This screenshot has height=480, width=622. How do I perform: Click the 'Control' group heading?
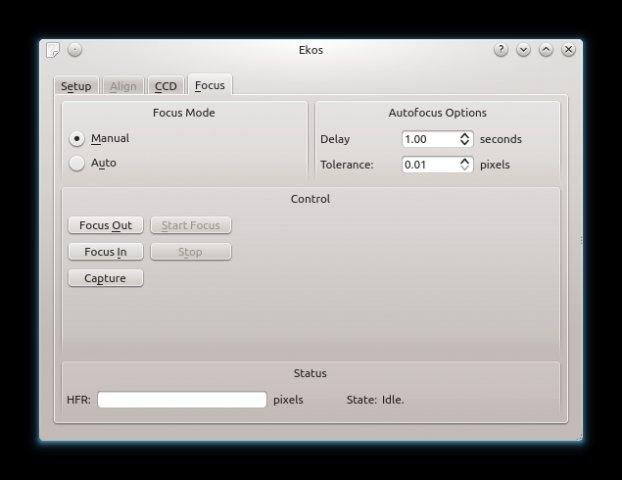pos(310,199)
